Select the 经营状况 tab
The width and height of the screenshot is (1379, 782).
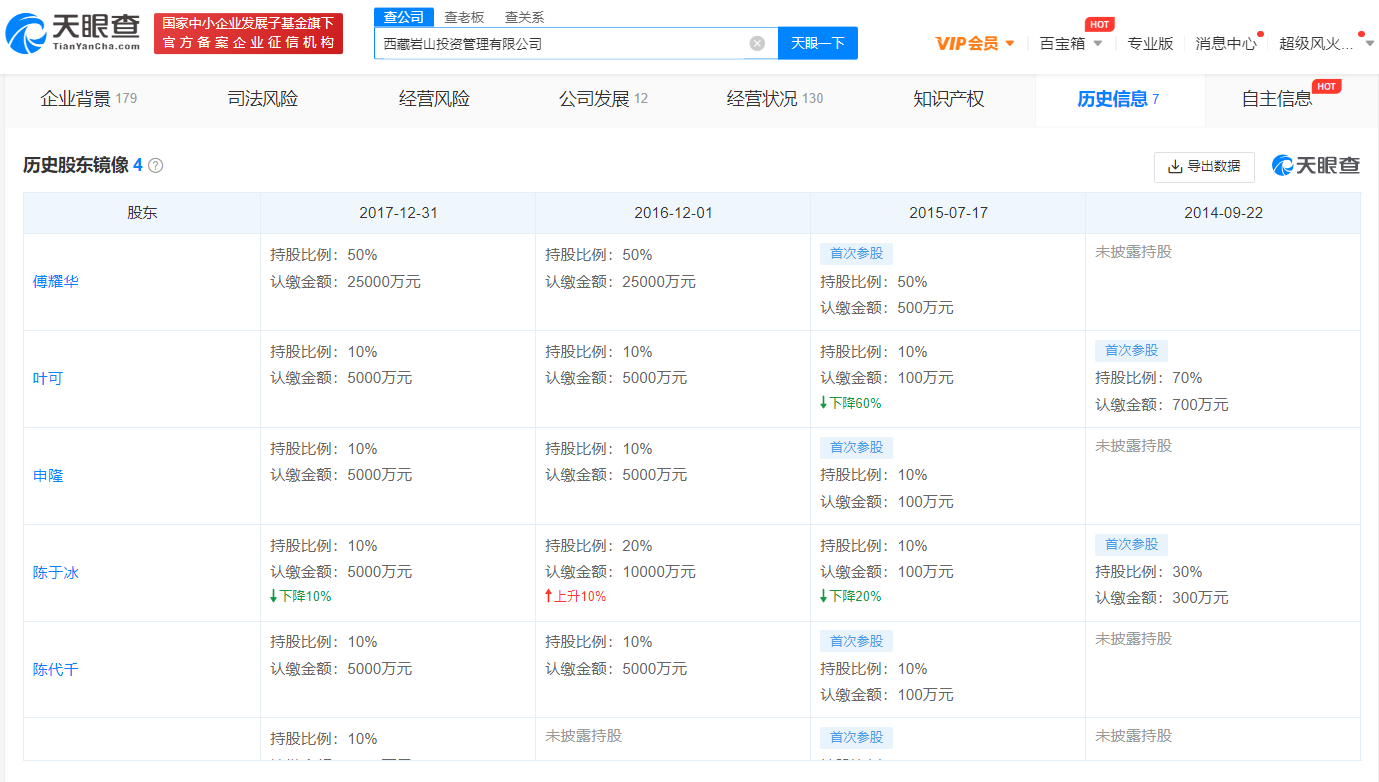(774, 99)
